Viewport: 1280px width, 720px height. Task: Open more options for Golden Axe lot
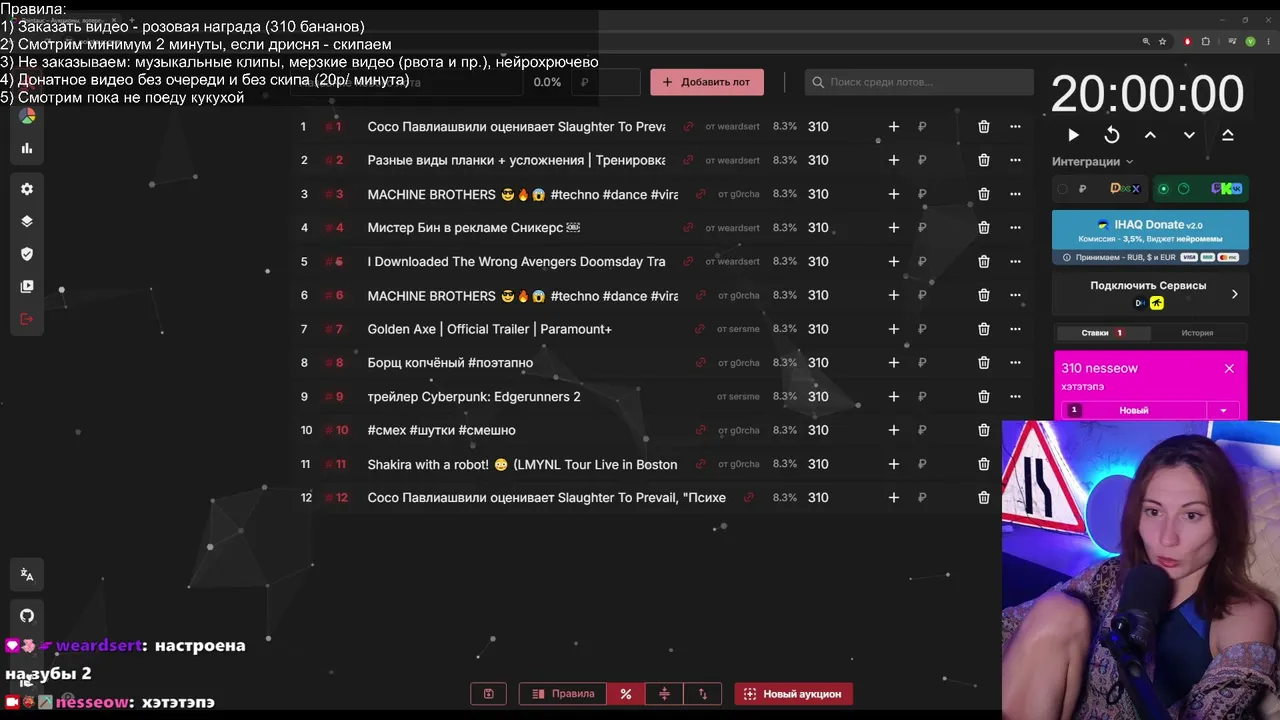(1015, 329)
